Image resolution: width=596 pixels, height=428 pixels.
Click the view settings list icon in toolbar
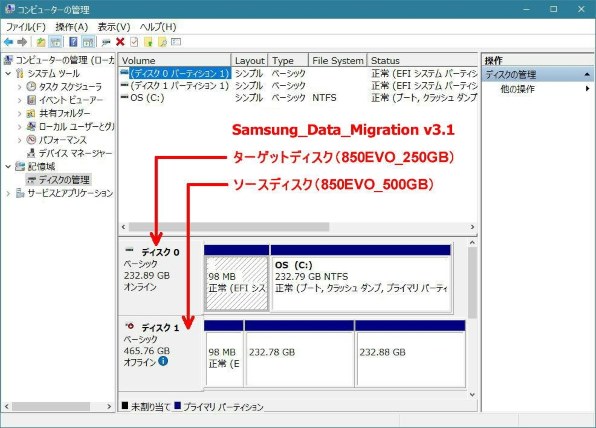point(176,41)
